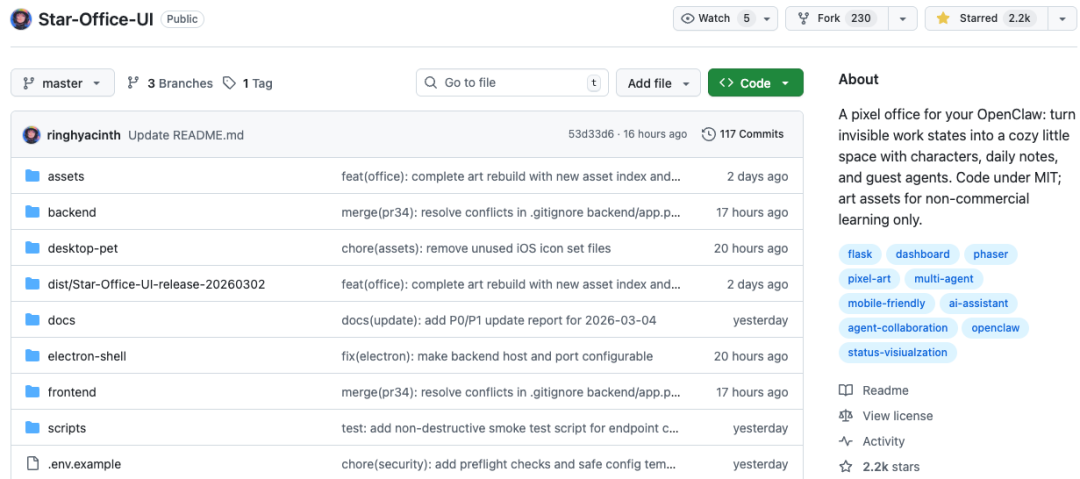Click the folder icon for backend
The height and width of the screenshot is (479, 1080).
coord(32,212)
